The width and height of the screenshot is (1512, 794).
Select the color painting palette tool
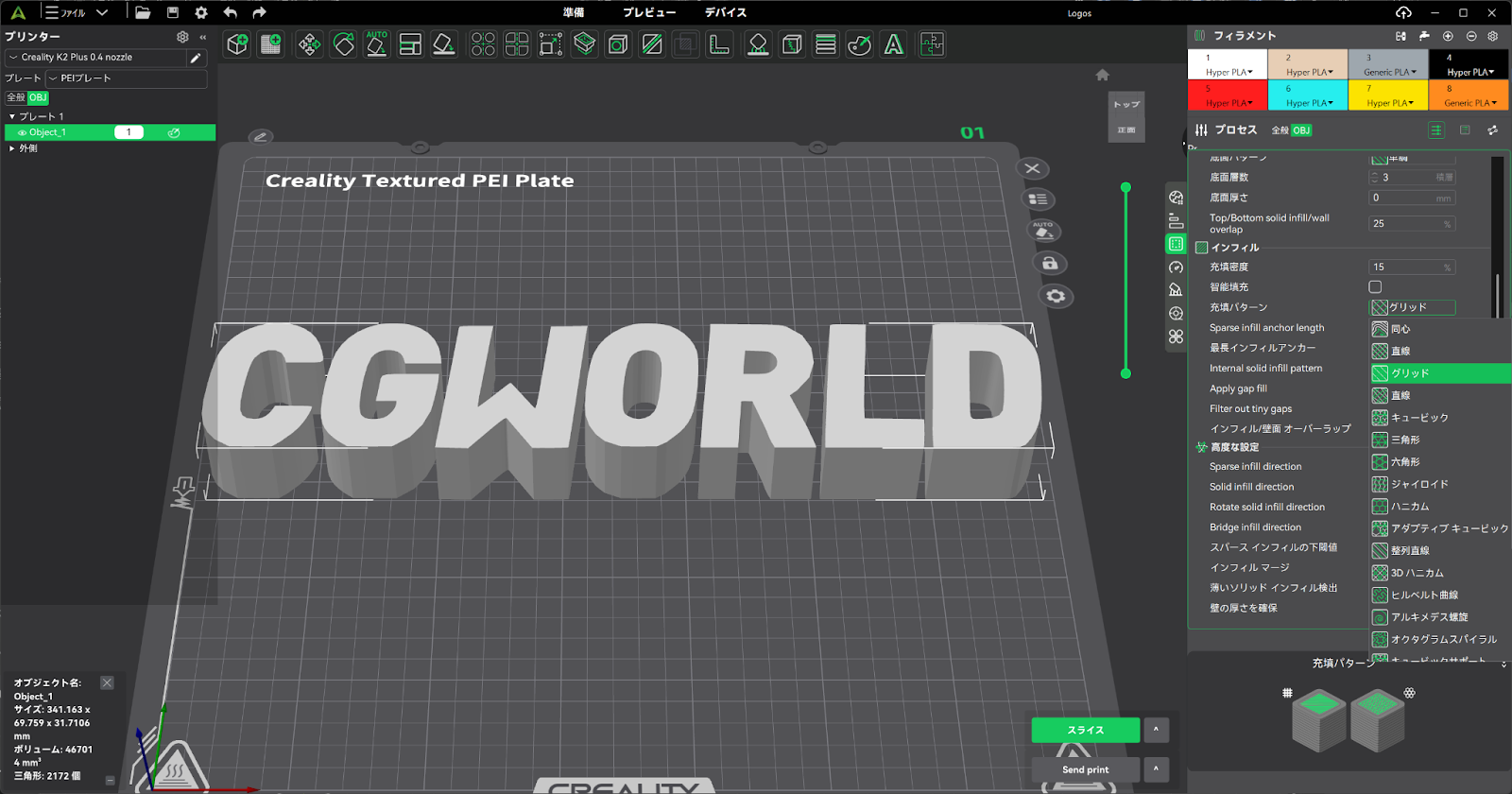click(859, 44)
